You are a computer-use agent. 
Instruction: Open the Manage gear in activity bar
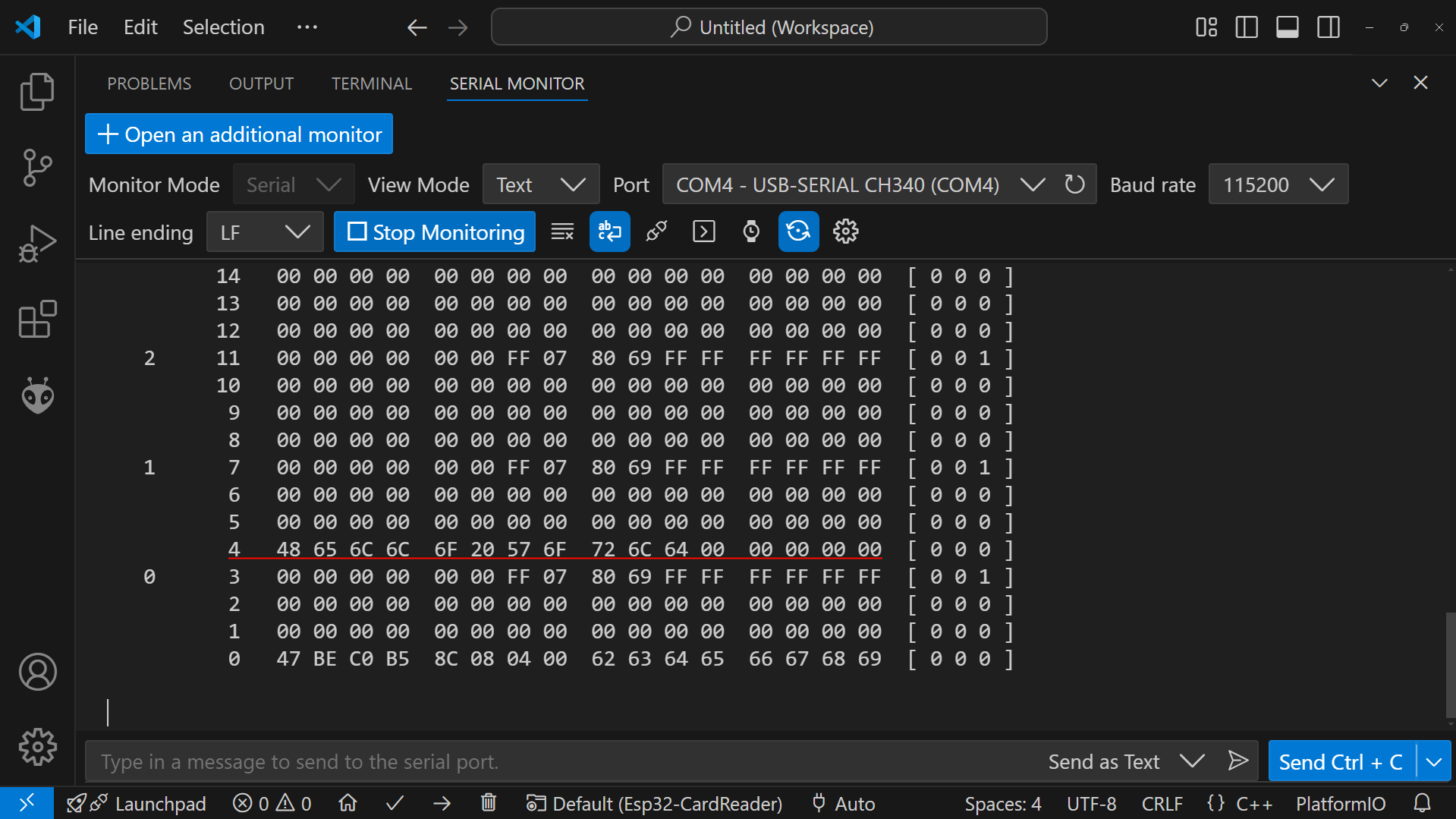tap(37, 748)
